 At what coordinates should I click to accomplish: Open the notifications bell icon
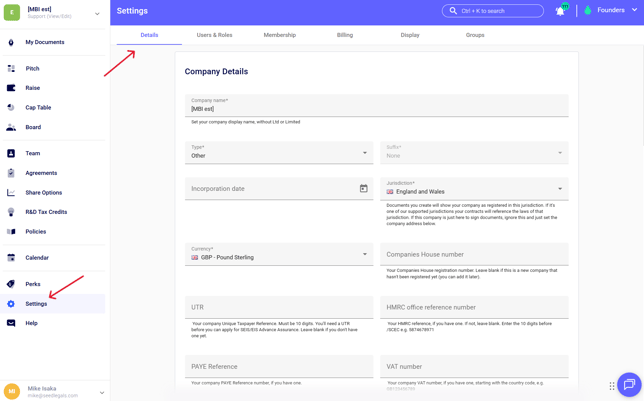click(560, 11)
